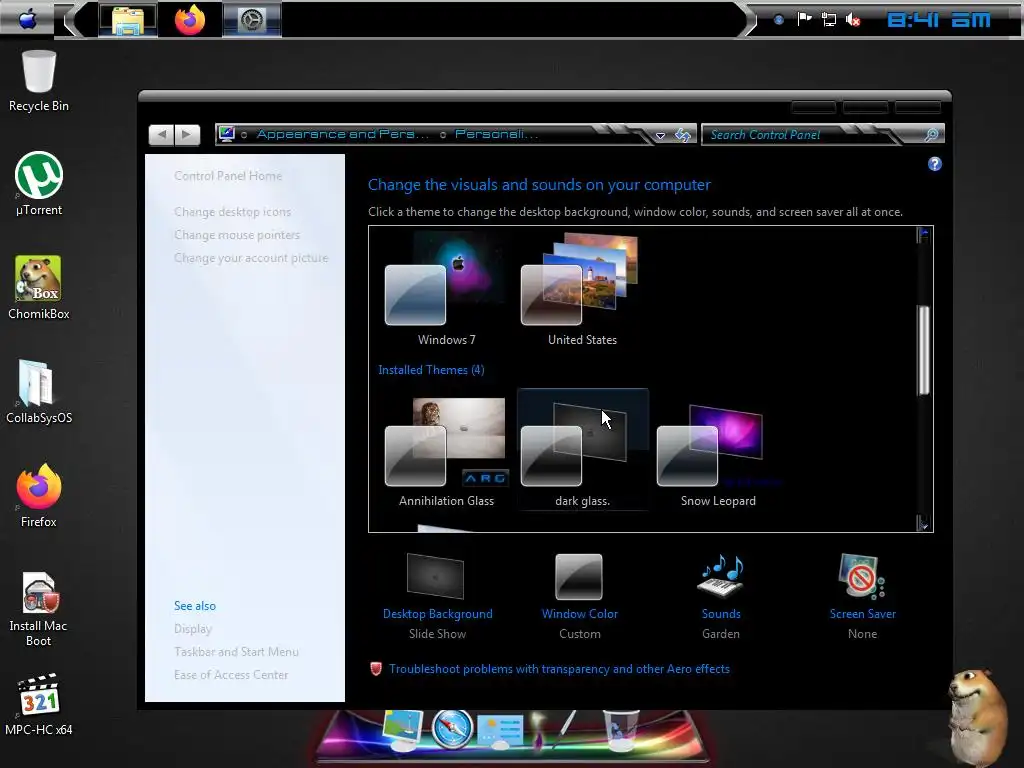Open Desktop Background settings
1024x768 pixels.
click(436, 575)
